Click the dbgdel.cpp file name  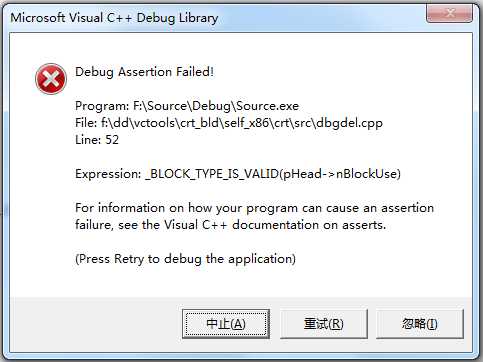point(349,123)
